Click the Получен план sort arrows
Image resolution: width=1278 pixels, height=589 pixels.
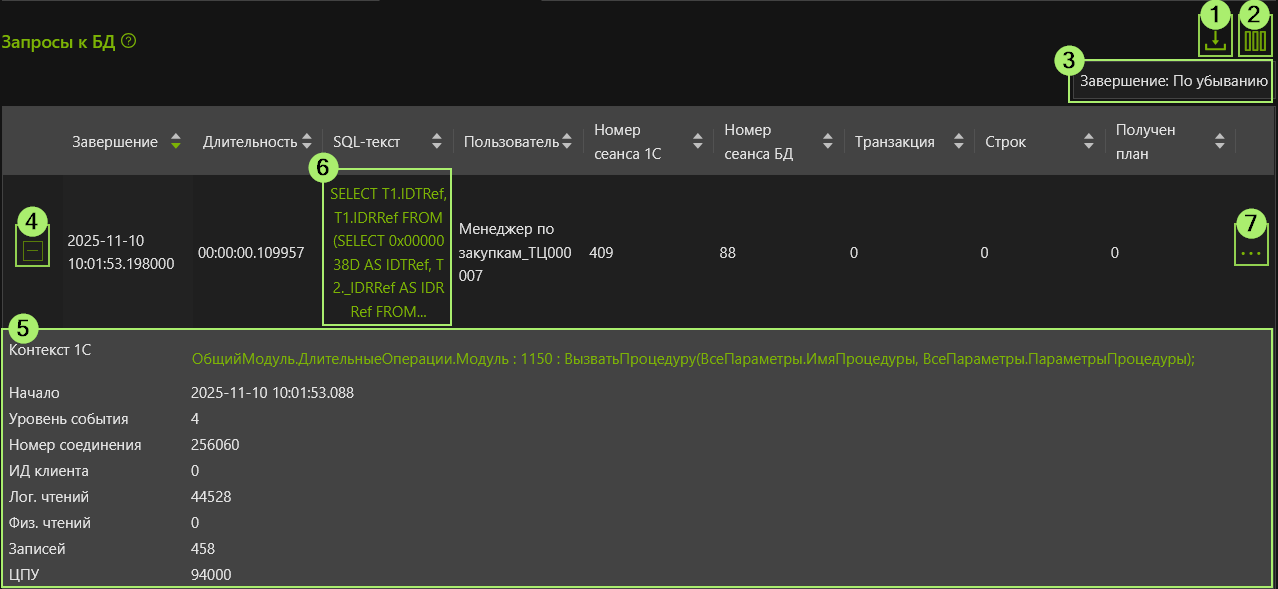point(1219,142)
